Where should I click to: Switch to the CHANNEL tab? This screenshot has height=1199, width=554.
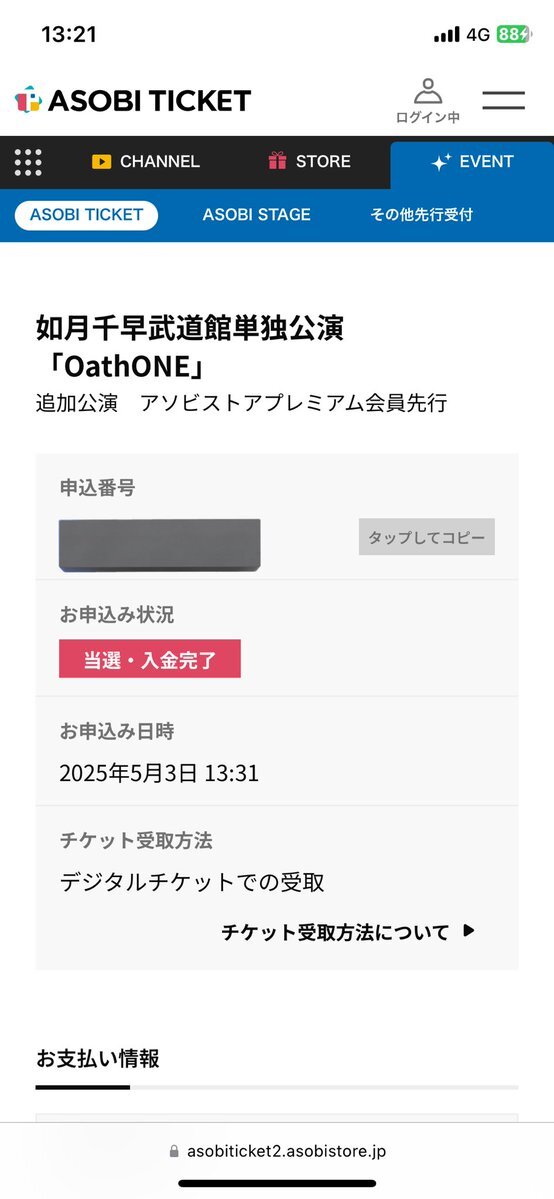pos(145,161)
